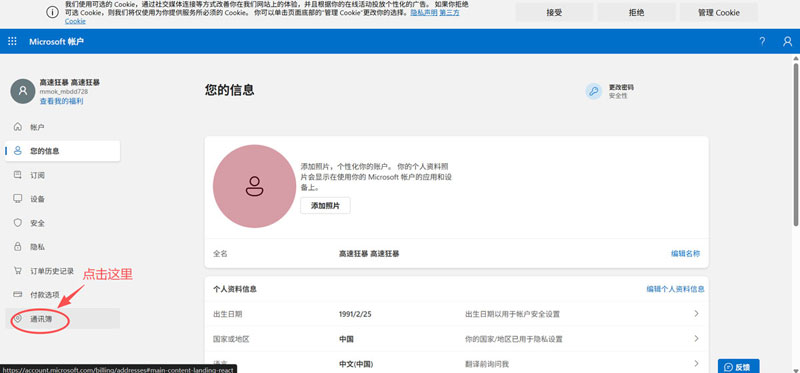
Task: Click the country value 中国
Action: click(x=346, y=339)
